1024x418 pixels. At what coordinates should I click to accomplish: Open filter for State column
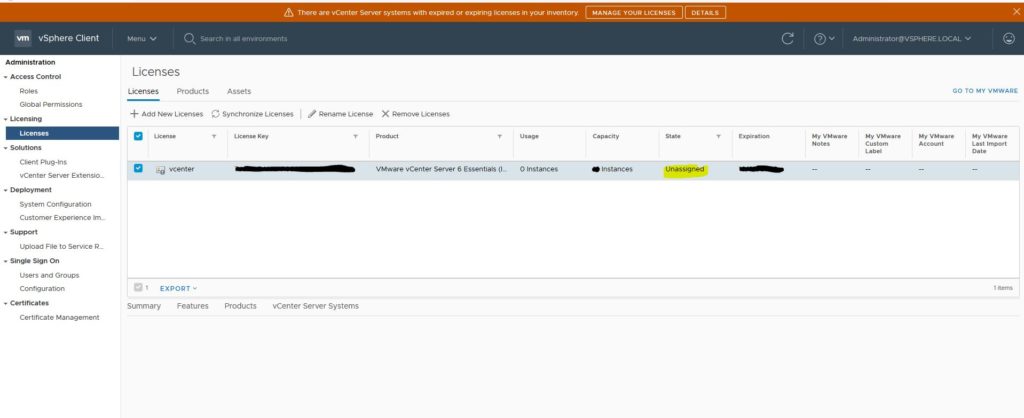(718, 137)
